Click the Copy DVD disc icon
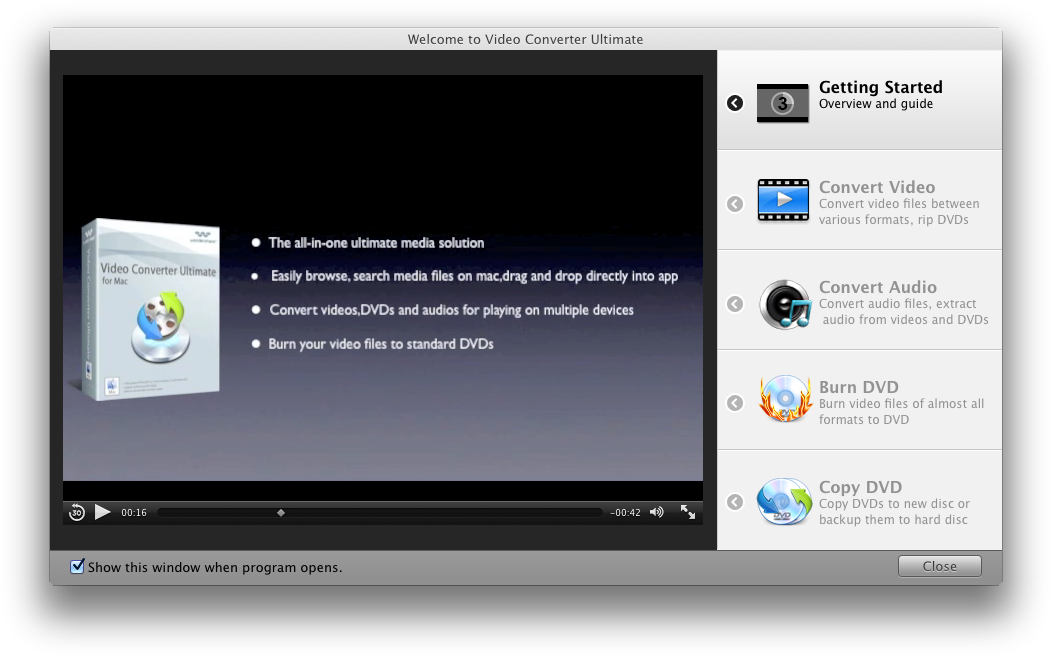The image size is (1051, 656). point(784,502)
